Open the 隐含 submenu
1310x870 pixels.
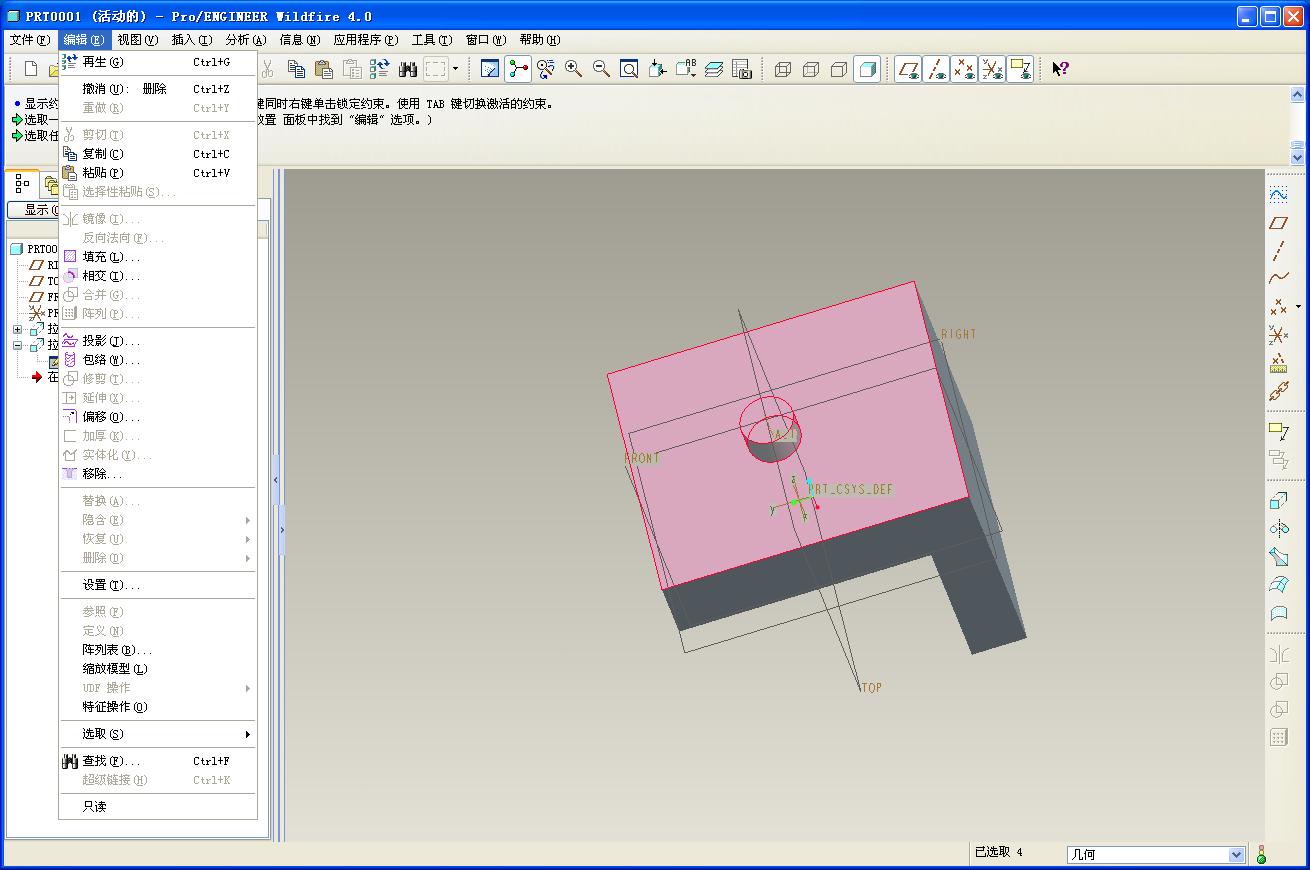pos(158,520)
